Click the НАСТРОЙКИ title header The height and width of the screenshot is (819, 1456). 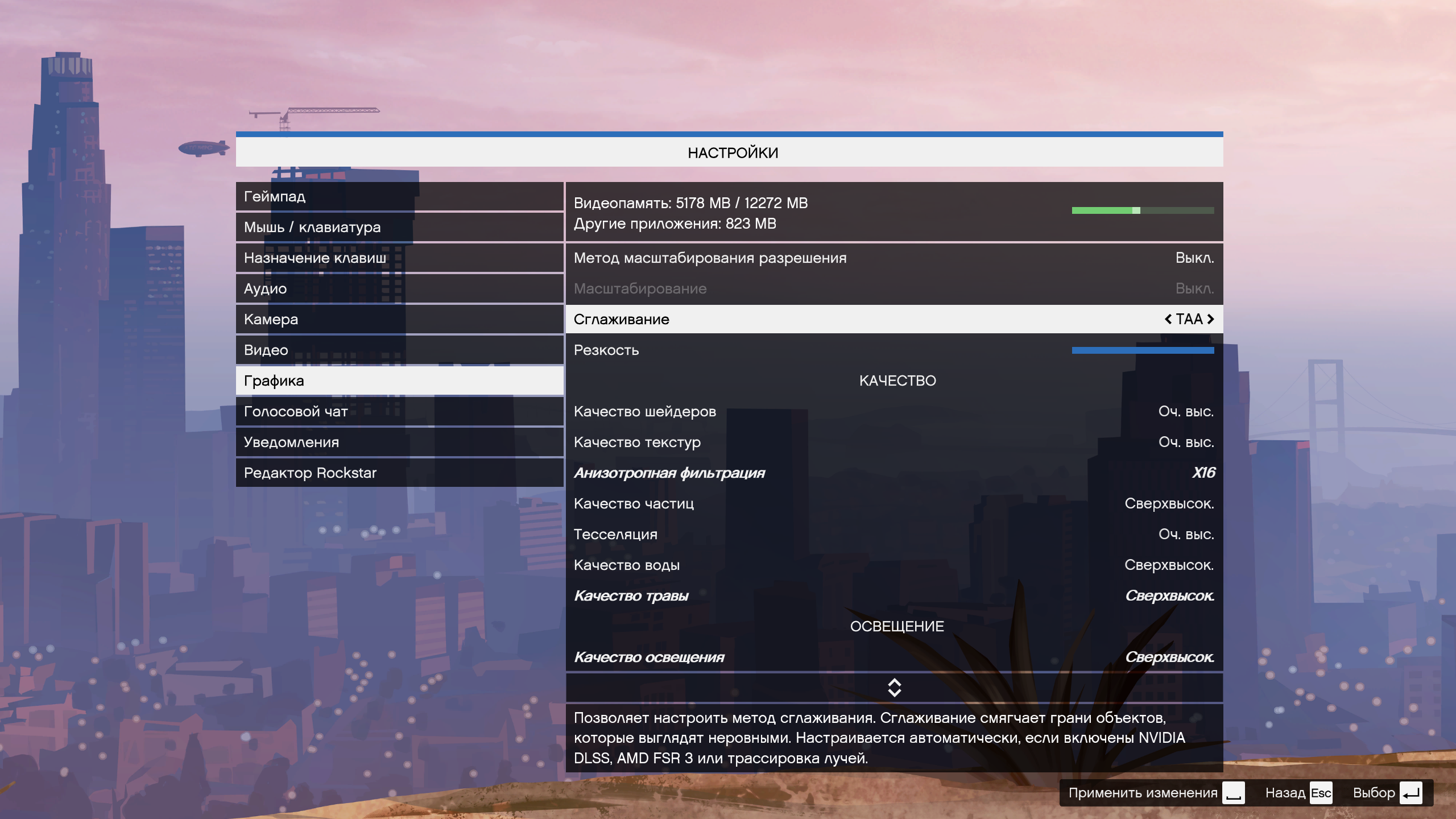(x=733, y=153)
